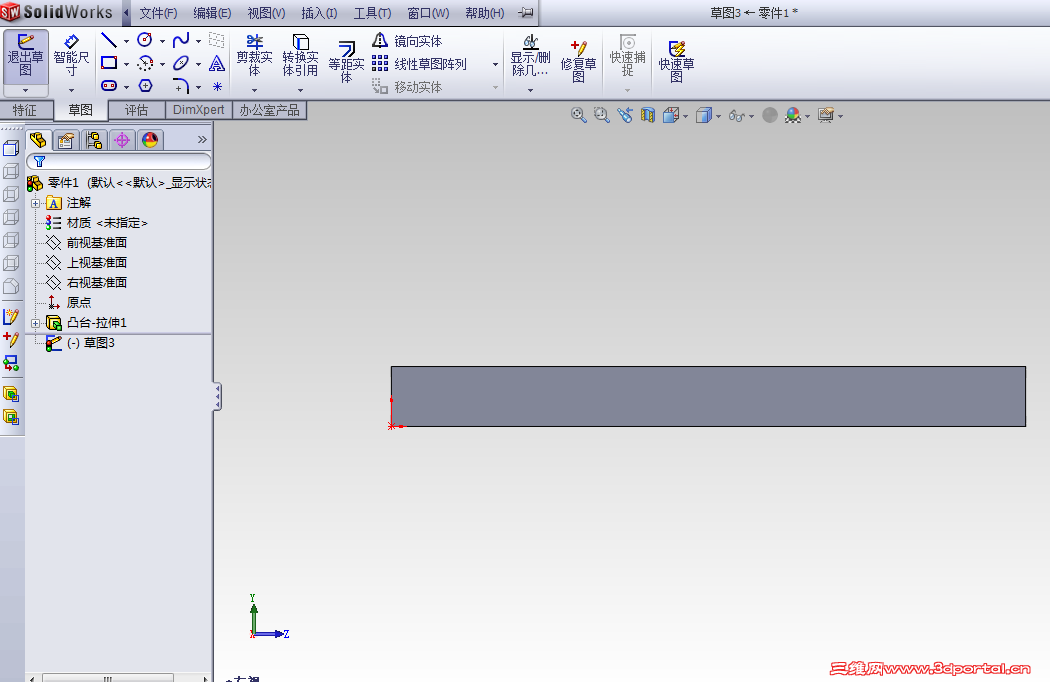
Task: Select the Slot sketch tool
Action: tap(108, 86)
